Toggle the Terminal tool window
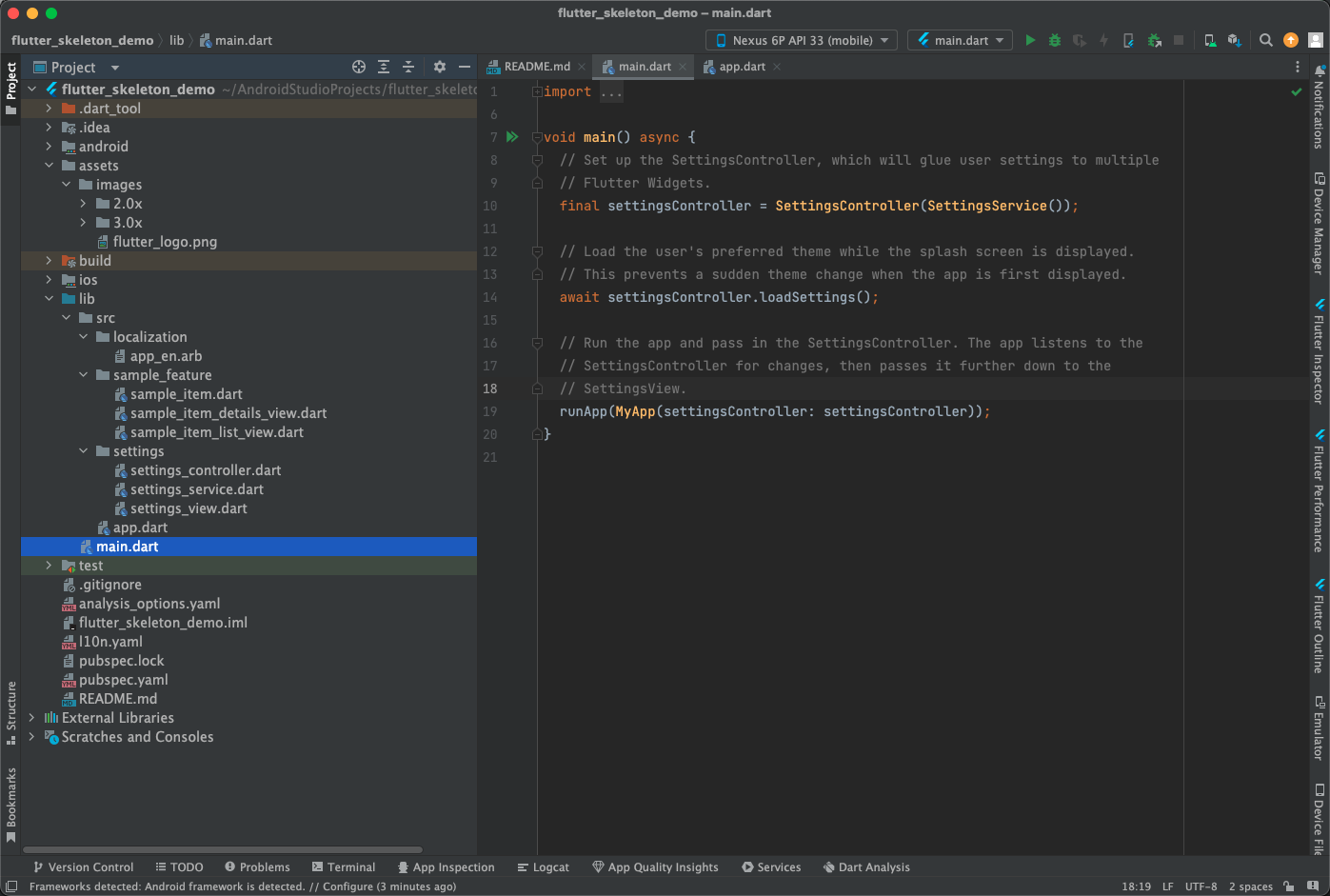1330x896 pixels. [344, 867]
